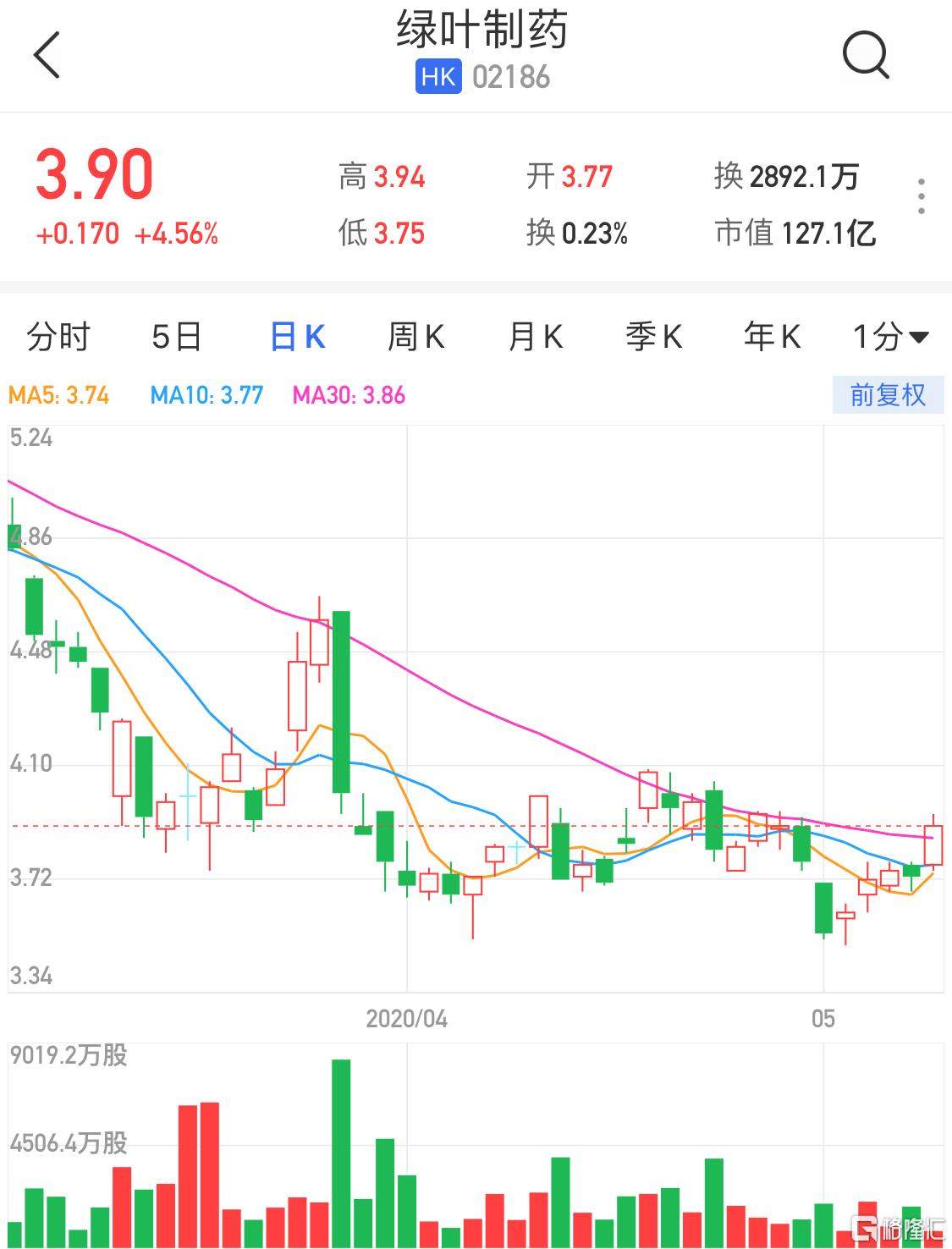Image resolution: width=952 pixels, height=1249 pixels.
Task: Tap the 换 0.23% turnover rate
Action: pos(577,233)
